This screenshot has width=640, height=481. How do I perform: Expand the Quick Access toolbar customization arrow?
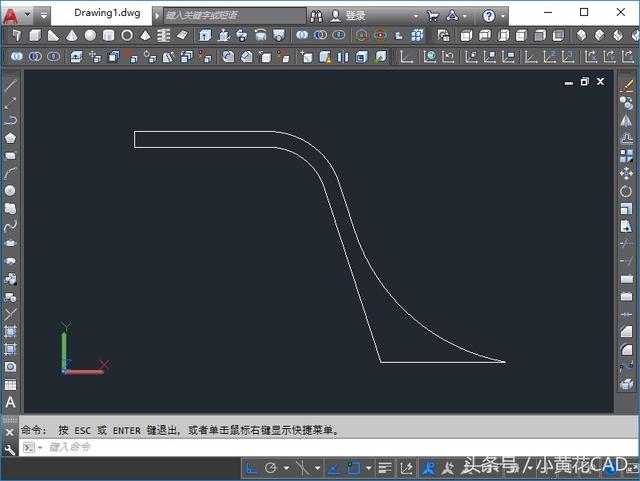click(44, 16)
